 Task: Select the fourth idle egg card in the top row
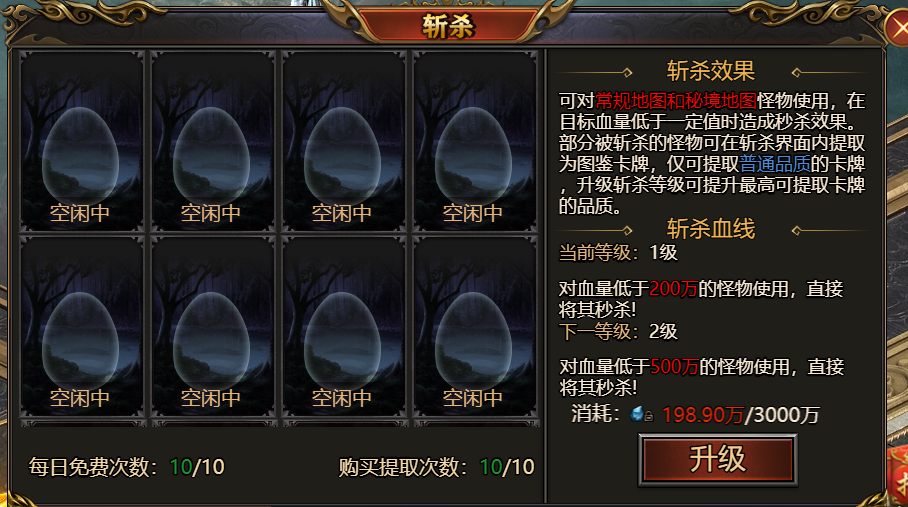(474, 141)
